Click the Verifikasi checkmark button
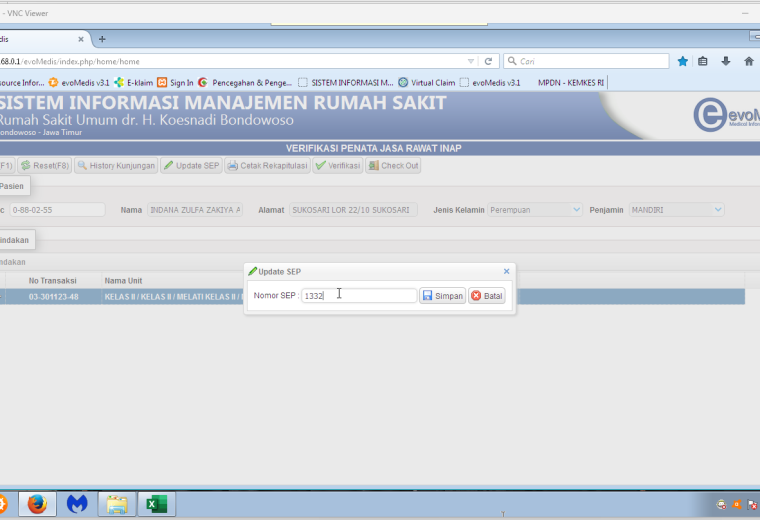This screenshot has height=520, width=760. coord(338,166)
